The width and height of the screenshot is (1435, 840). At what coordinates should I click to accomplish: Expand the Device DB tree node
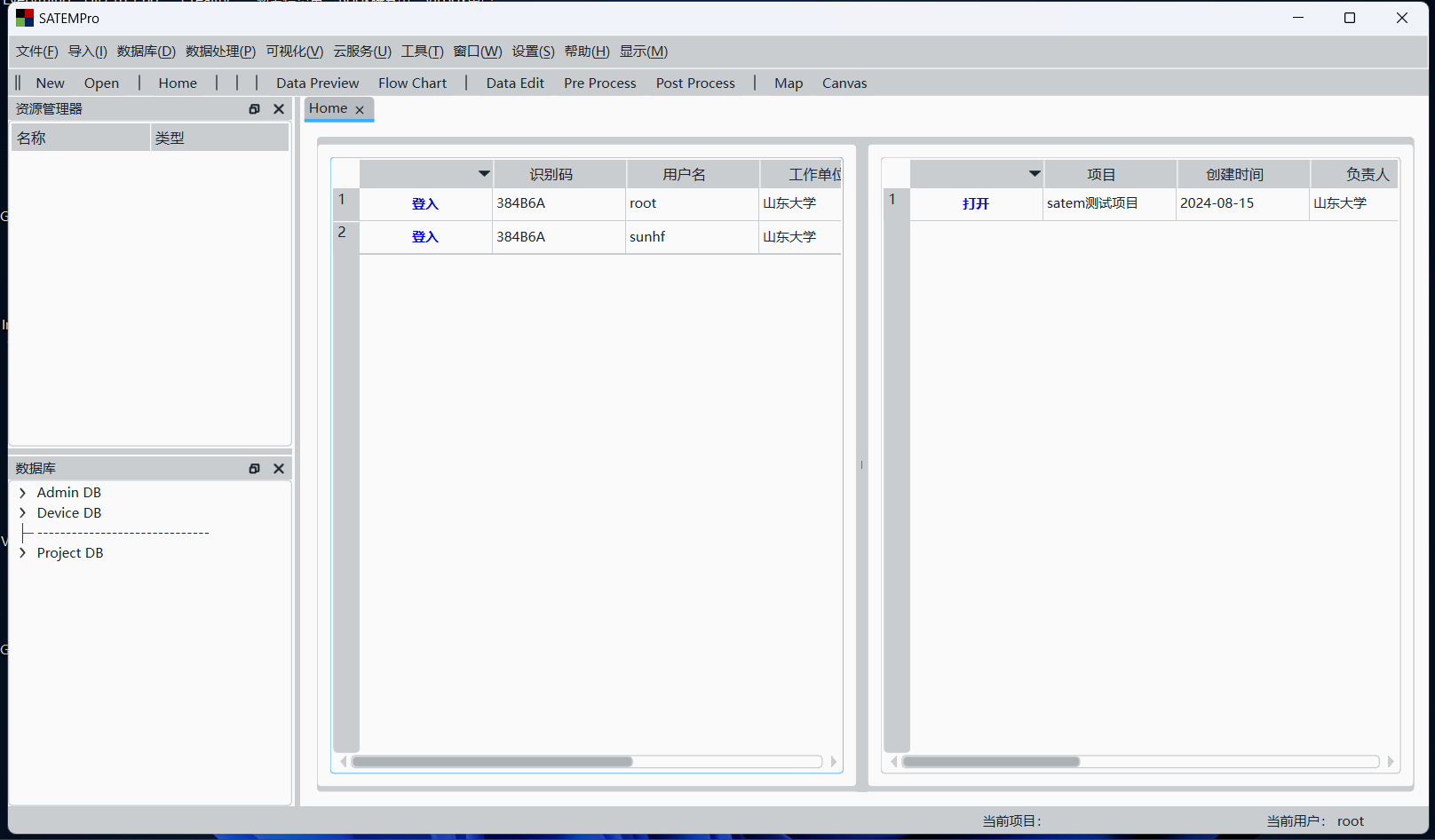click(x=23, y=513)
